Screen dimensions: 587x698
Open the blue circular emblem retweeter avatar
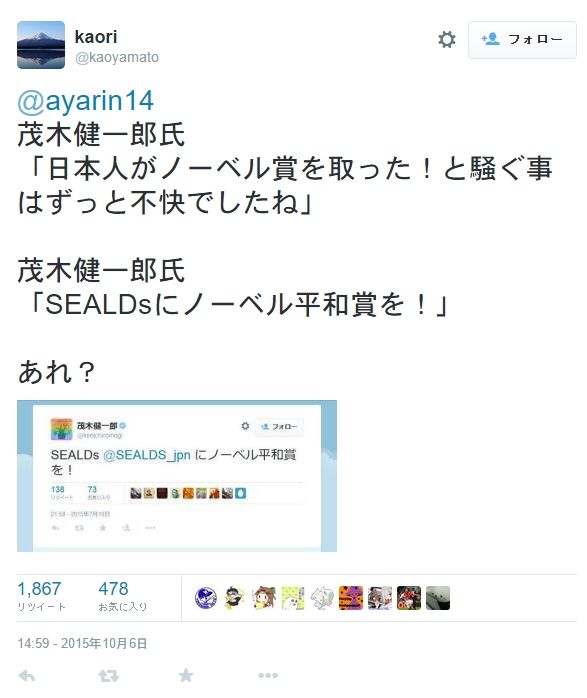(x=206, y=598)
